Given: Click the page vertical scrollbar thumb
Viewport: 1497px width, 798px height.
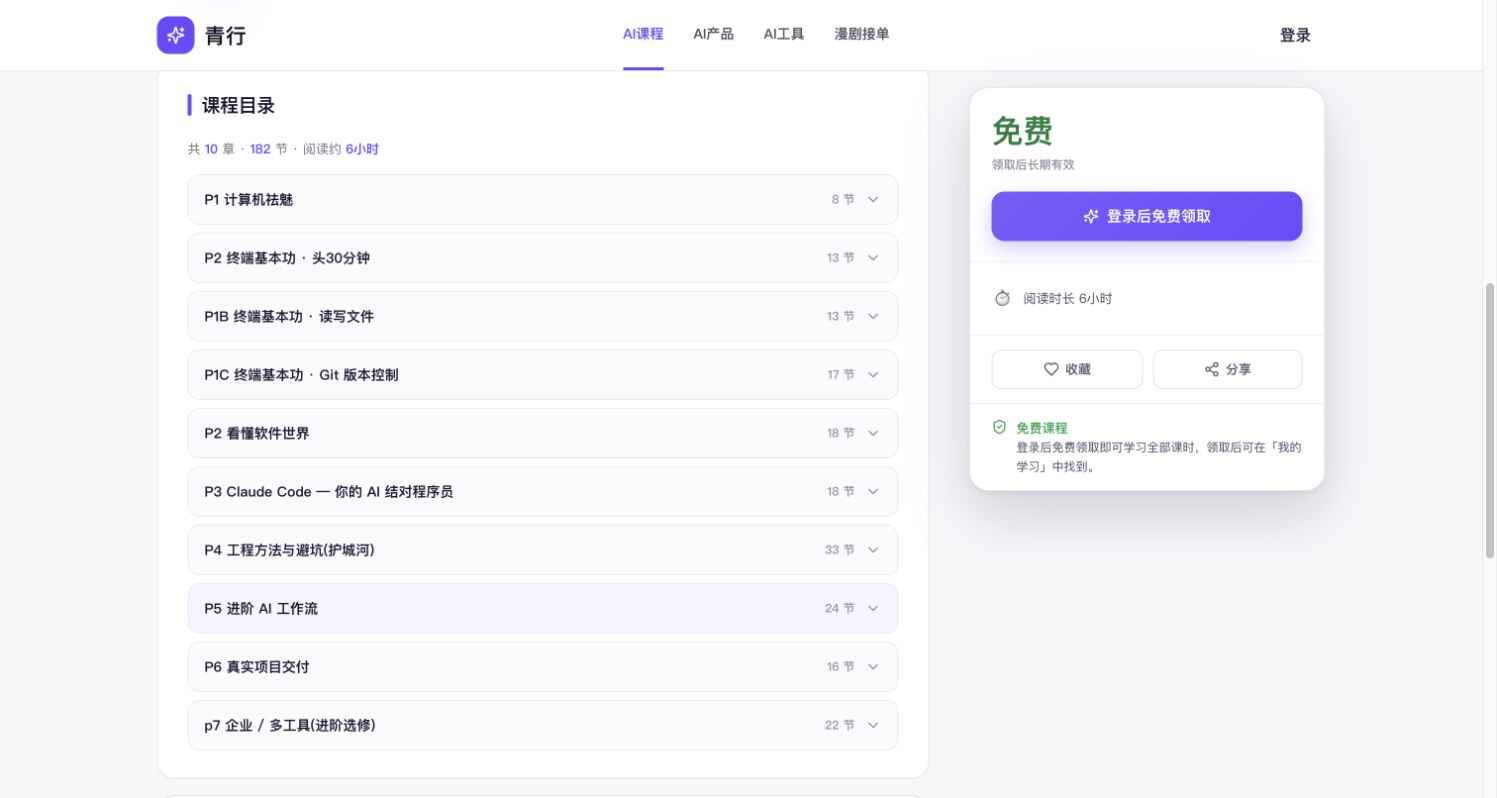Looking at the screenshot, I should 1489,420.
